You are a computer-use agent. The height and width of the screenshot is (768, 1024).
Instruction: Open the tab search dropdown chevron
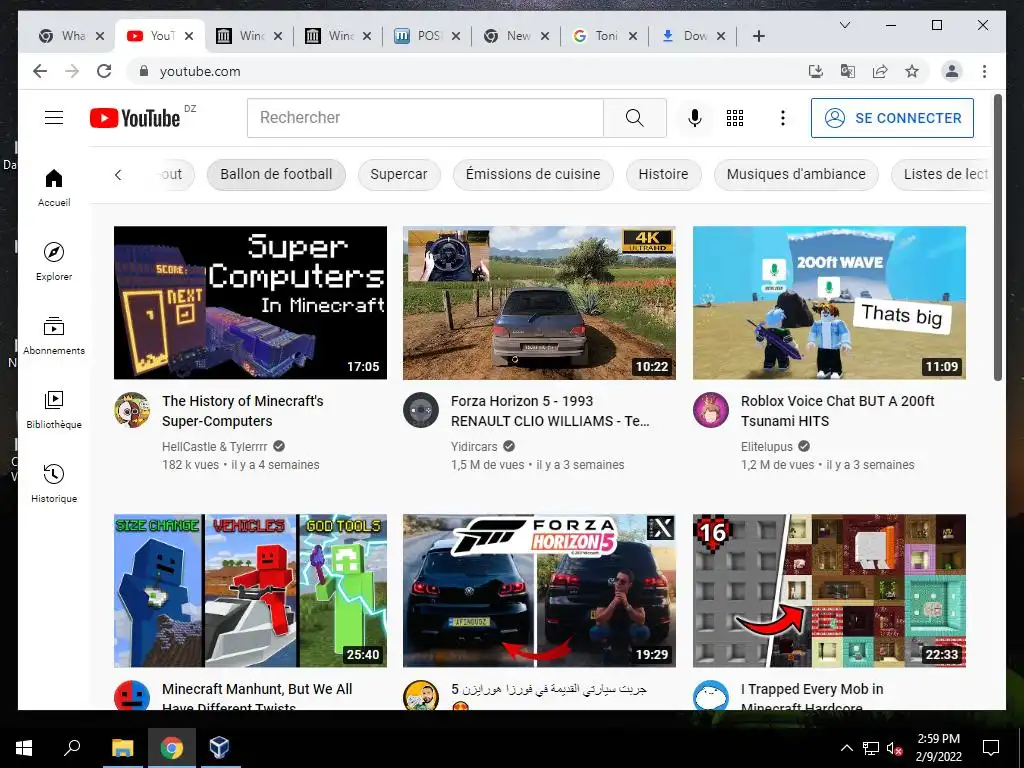tap(844, 25)
